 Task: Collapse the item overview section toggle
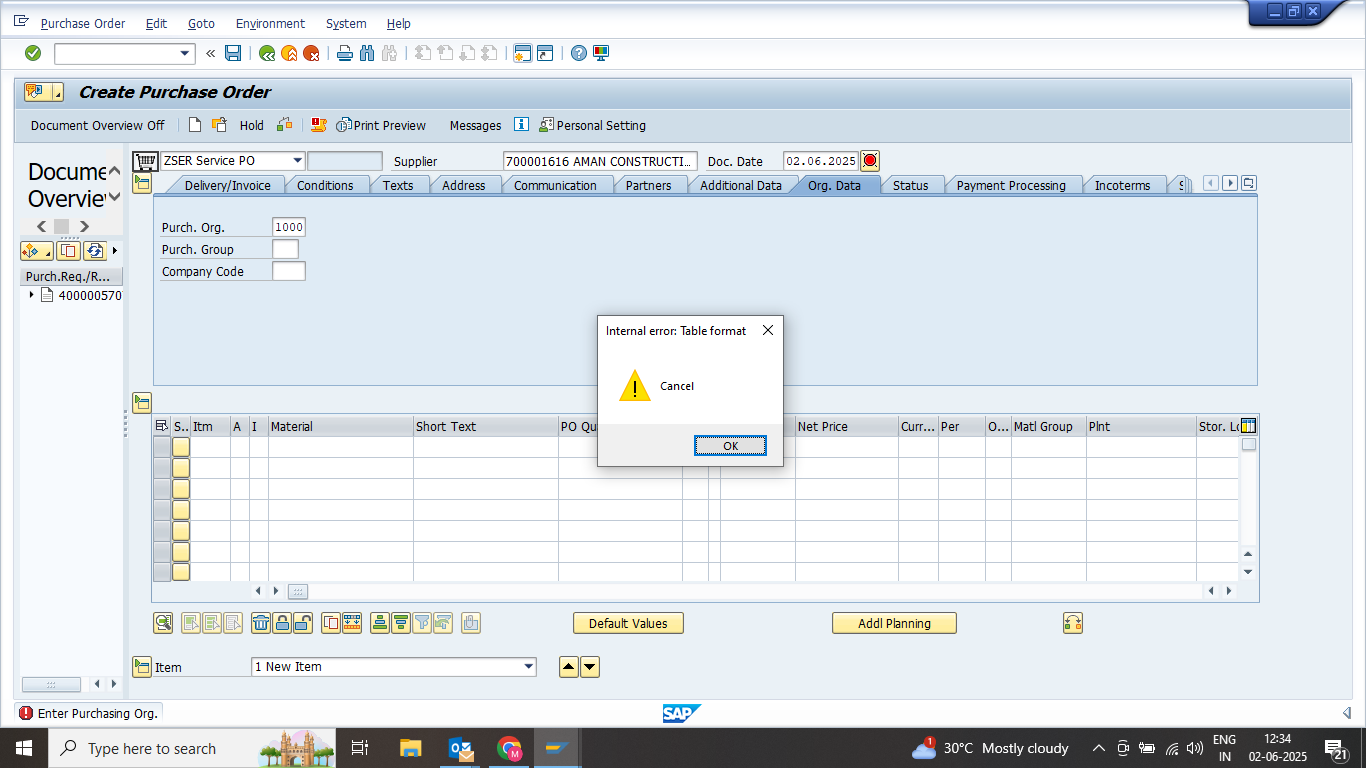[x=142, y=403]
